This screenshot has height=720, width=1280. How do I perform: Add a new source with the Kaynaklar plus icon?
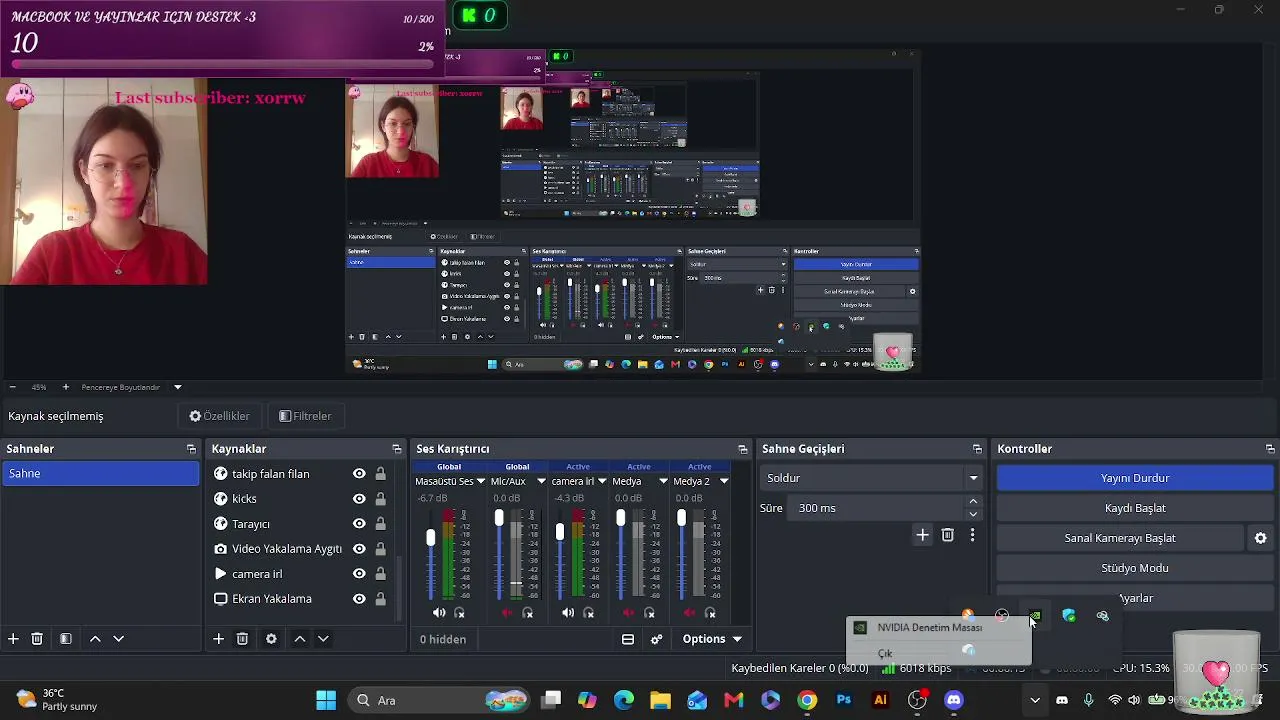(x=218, y=639)
